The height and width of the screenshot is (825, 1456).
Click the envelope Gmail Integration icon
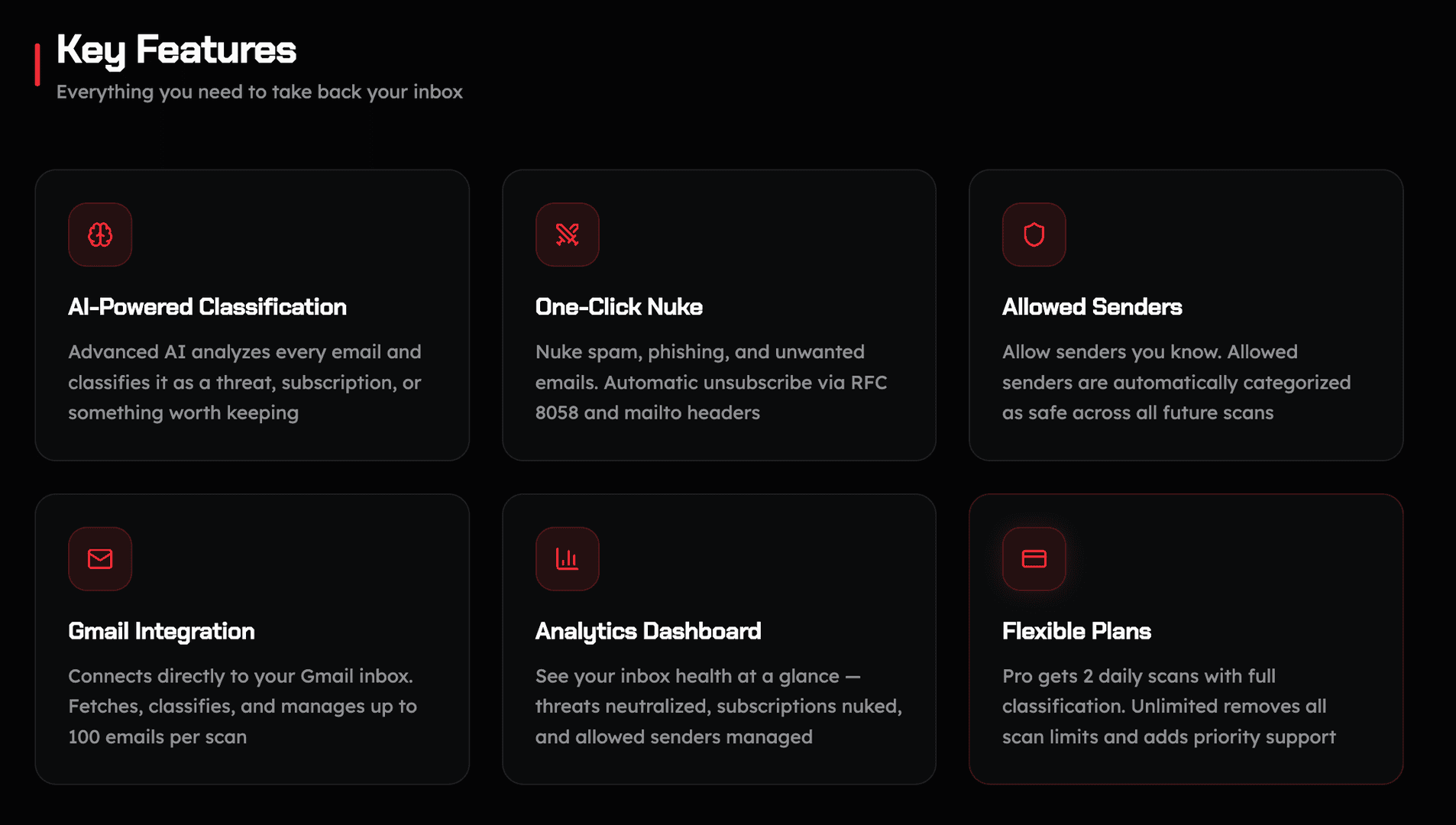[x=100, y=558]
